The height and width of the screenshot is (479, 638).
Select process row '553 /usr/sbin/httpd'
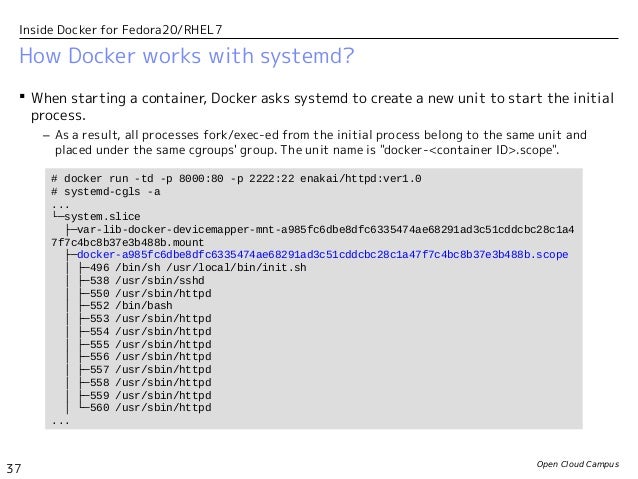coord(146,319)
